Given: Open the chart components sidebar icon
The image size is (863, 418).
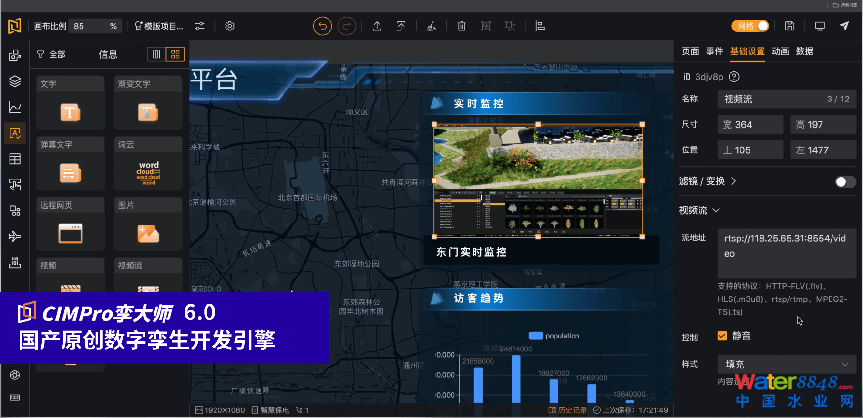Looking at the screenshot, I should [x=15, y=107].
